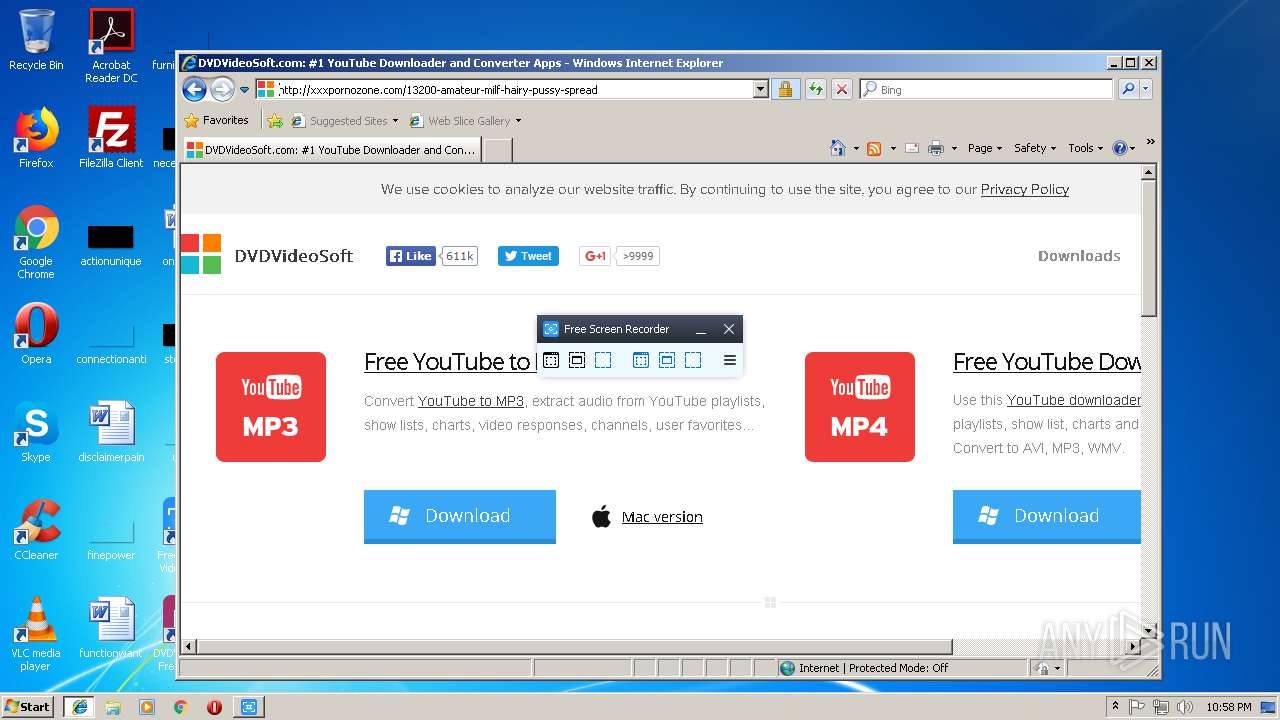
Task: Click the DVDVideoSoft logo
Action: [x=267, y=255]
